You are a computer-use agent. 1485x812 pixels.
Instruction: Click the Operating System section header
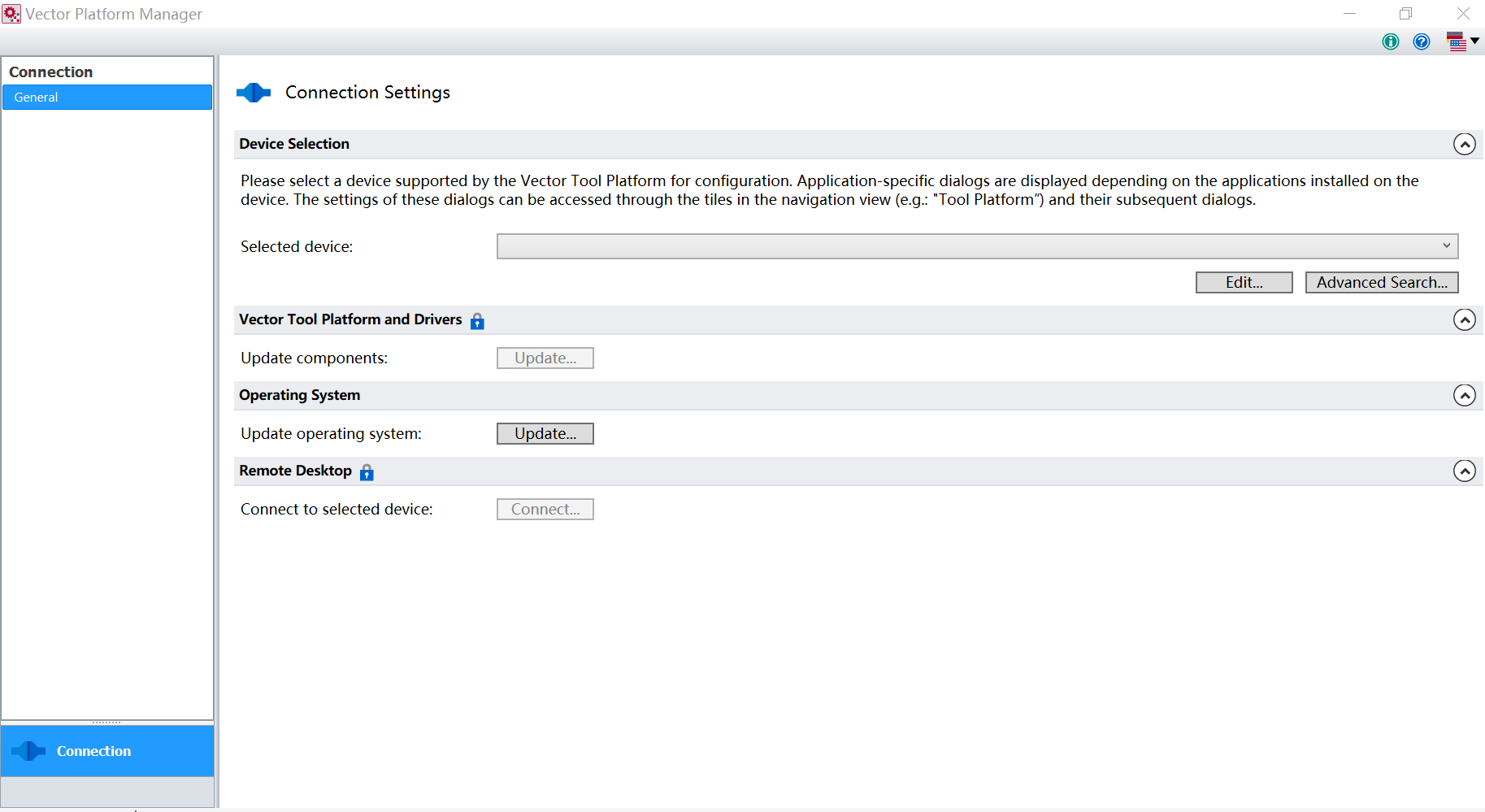point(858,396)
